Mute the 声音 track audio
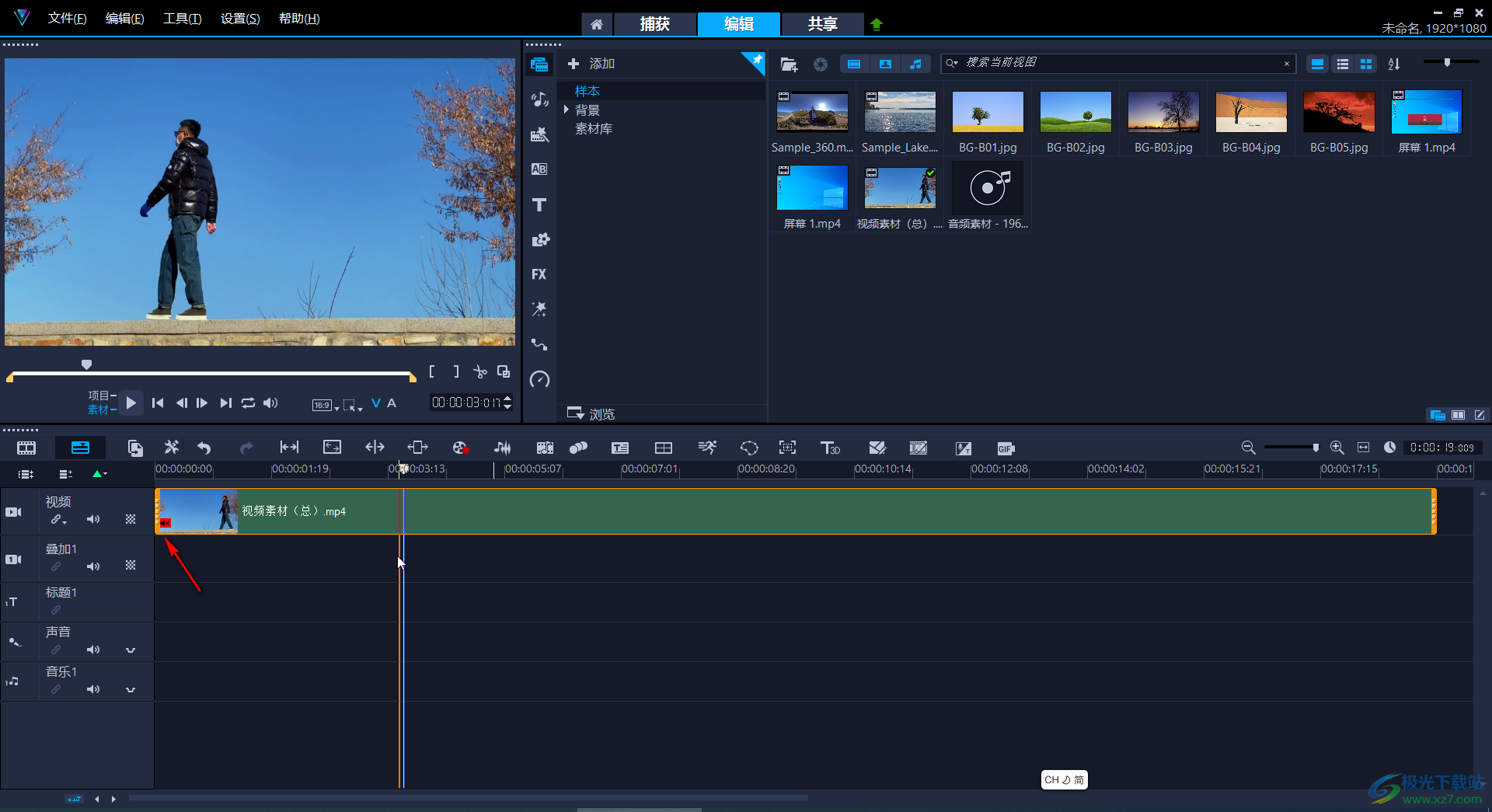1492x812 pixels. [x=93, y=650]
